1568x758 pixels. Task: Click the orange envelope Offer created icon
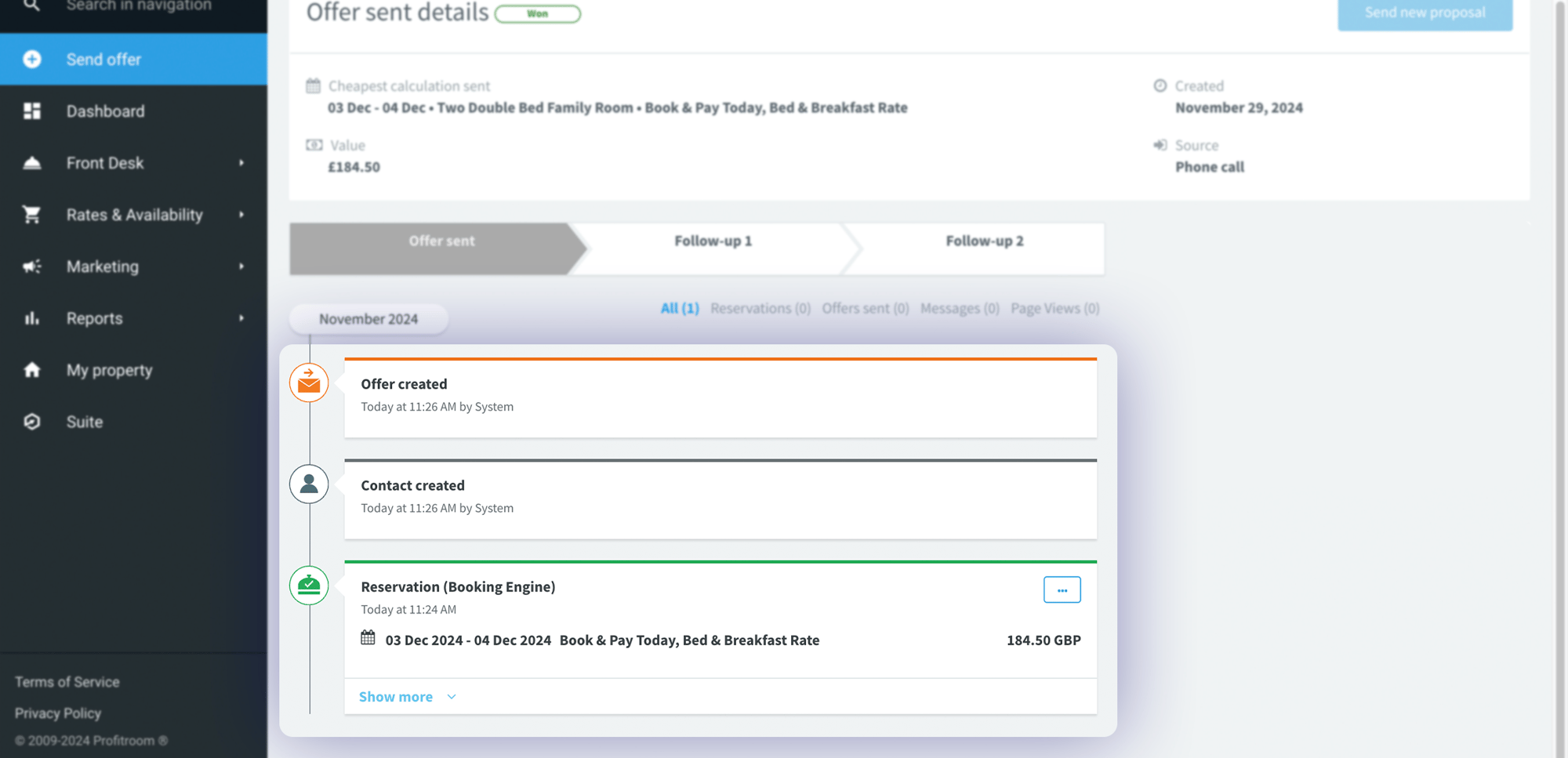pyautogui.click(x=308, y=383)
